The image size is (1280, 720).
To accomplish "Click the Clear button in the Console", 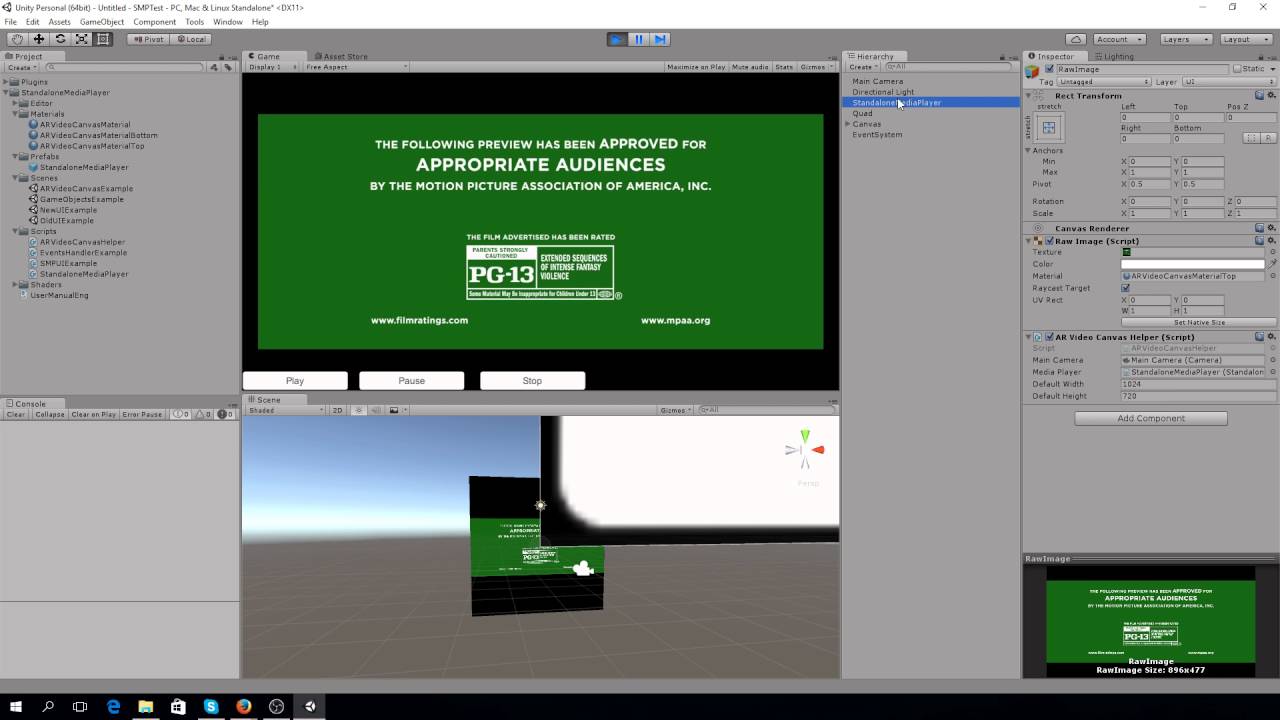I will (16, 414).
